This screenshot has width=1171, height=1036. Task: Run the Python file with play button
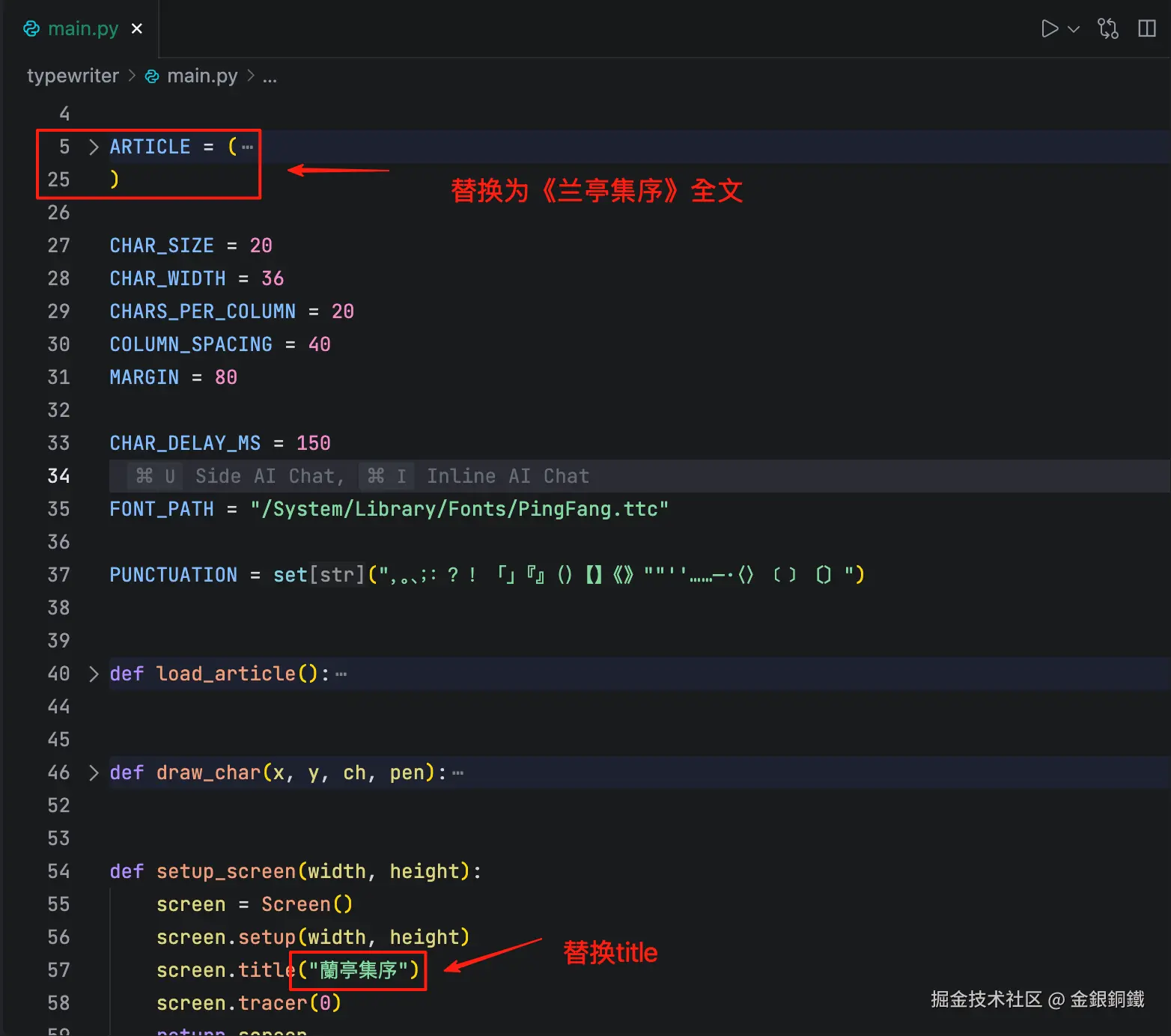pyautogui.click(x=1050, y=28)
